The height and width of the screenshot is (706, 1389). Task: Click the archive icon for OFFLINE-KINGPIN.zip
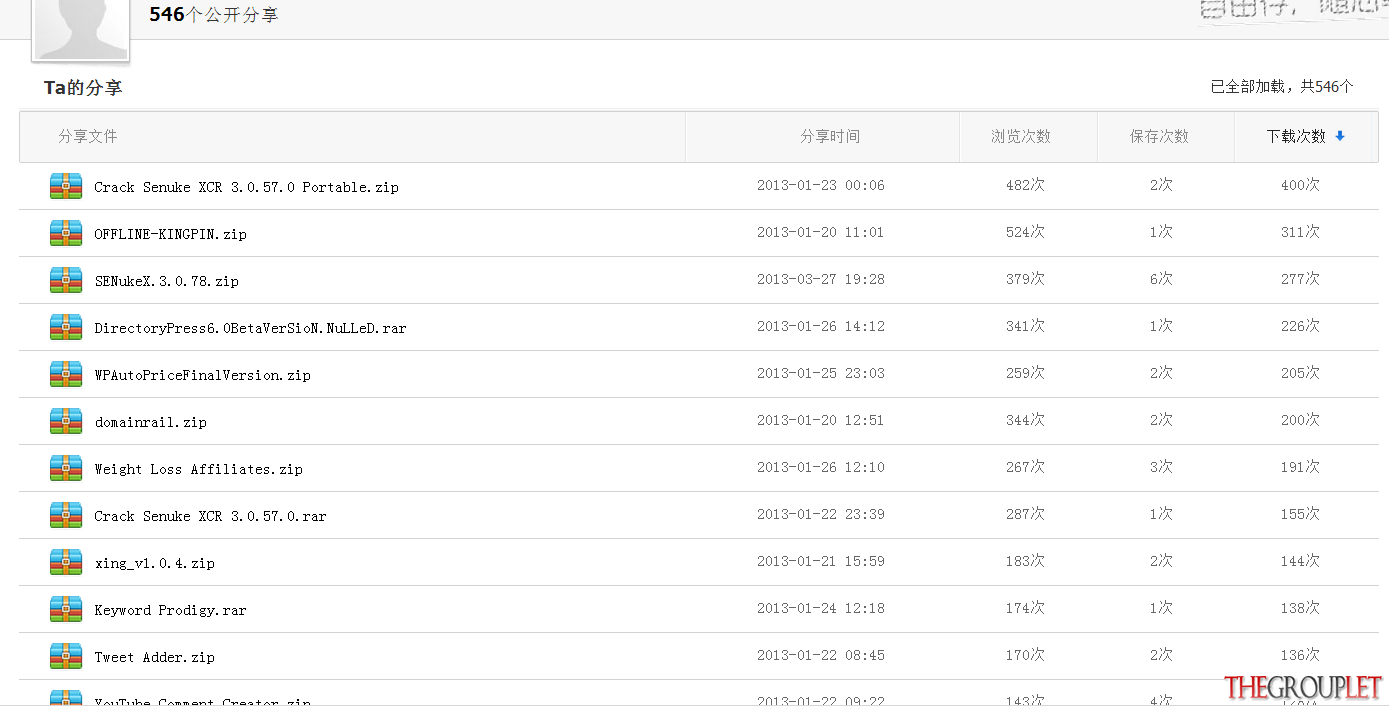pyautogui.click(x=66, y=233)
